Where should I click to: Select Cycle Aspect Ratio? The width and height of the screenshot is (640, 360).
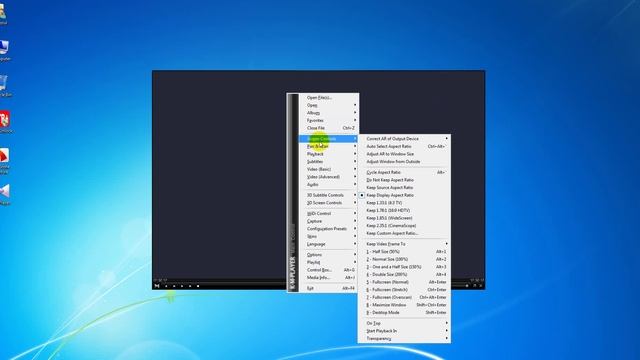404,172
